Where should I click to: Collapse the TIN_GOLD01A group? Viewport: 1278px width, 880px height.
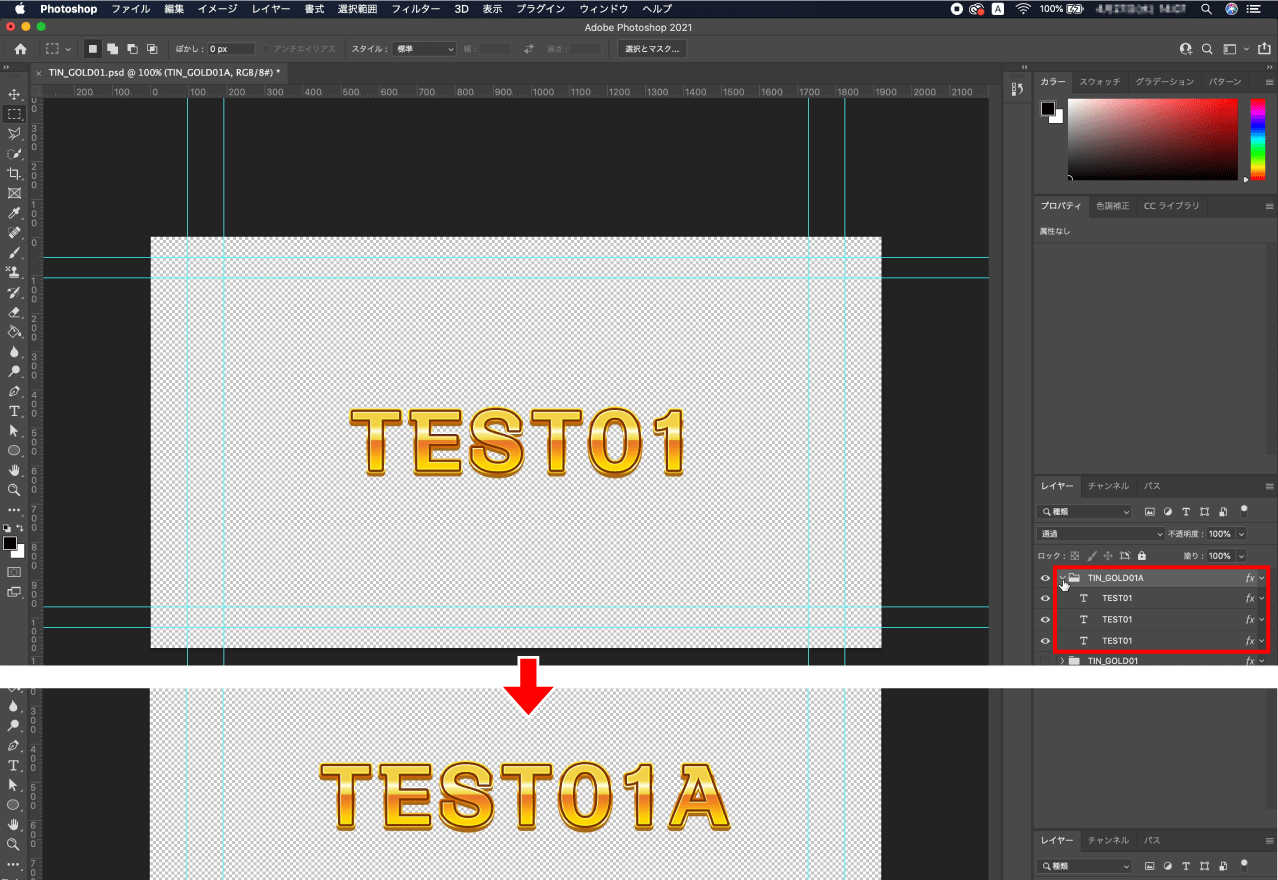pyautogui.click(x=1062, y=578)
